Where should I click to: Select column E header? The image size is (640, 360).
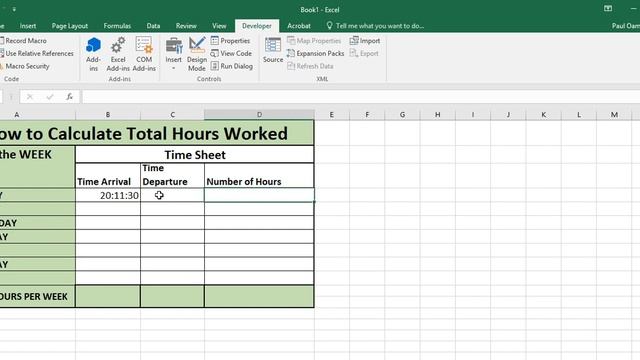[x=331, y=115]
